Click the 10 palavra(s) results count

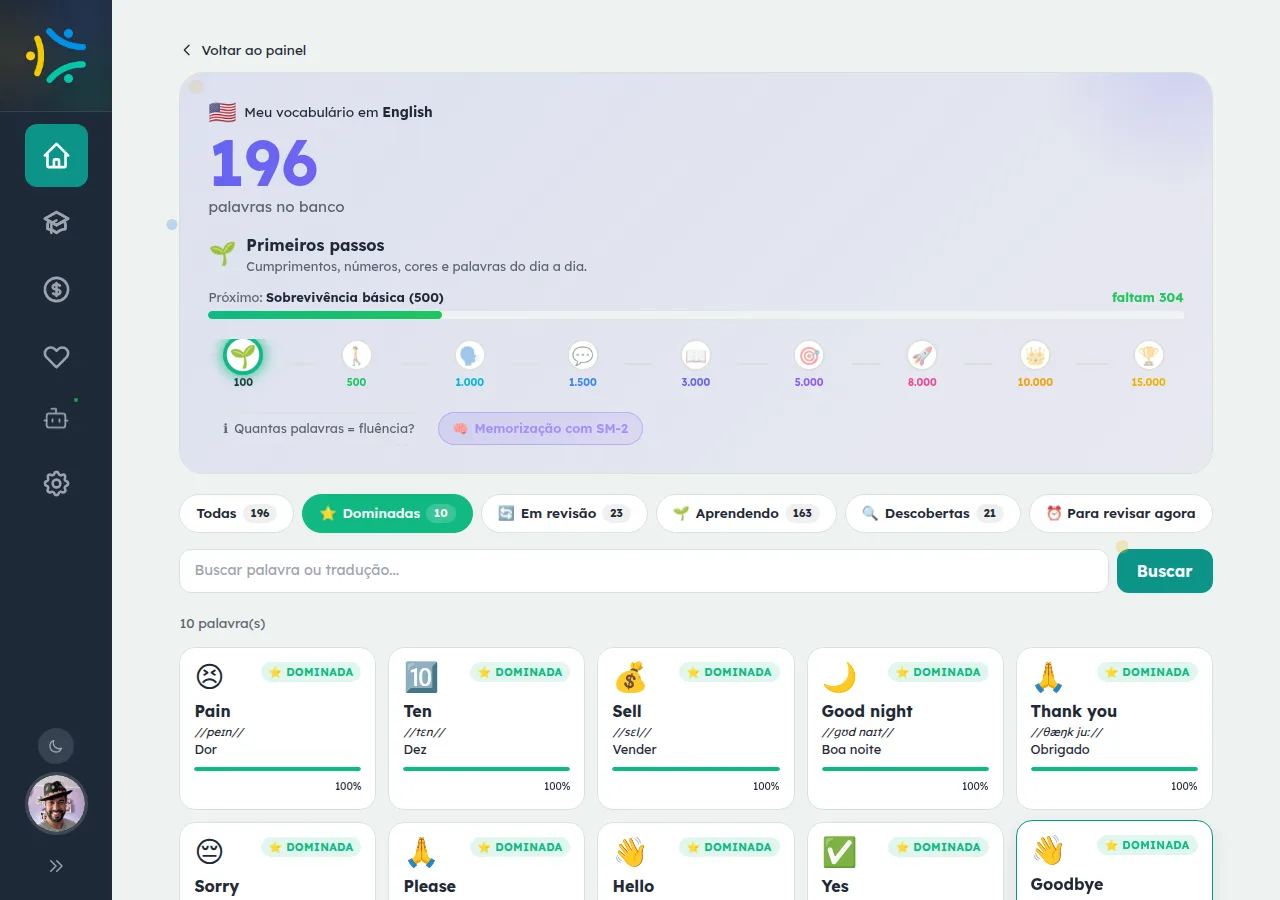[x=222, y=623]
